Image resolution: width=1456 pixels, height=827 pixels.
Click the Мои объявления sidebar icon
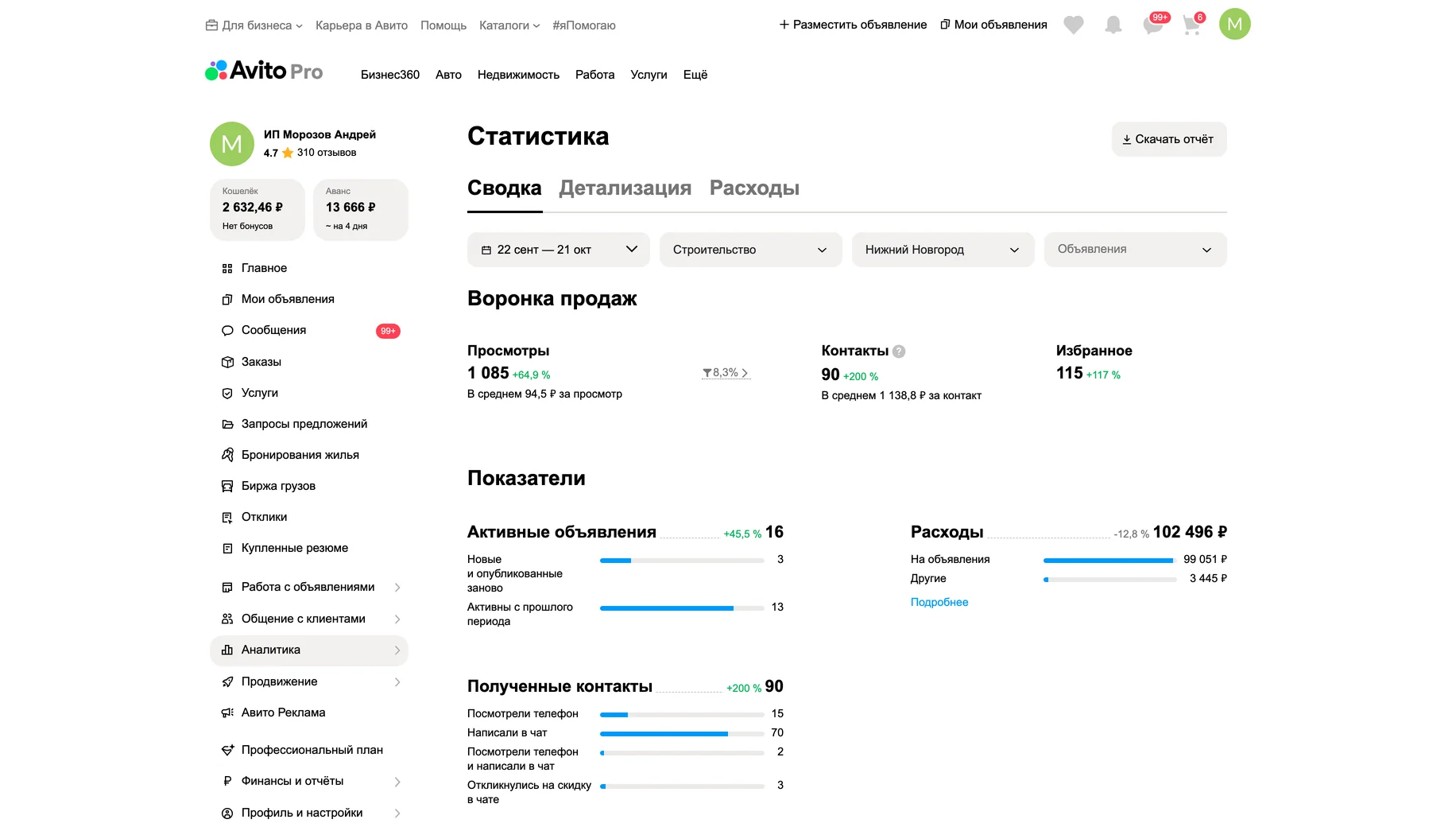(x=227, y=300)
